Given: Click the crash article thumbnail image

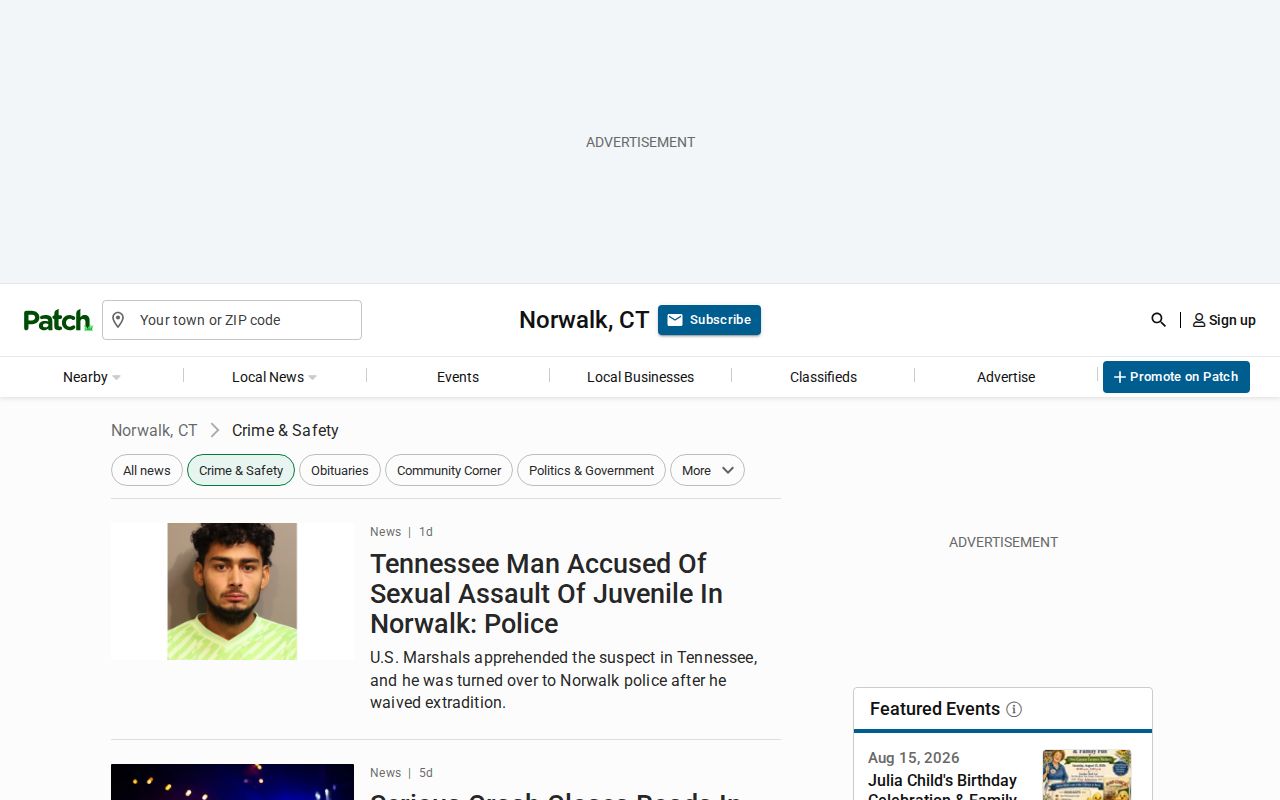Looking at the screenshot, I should click(232, 782).
